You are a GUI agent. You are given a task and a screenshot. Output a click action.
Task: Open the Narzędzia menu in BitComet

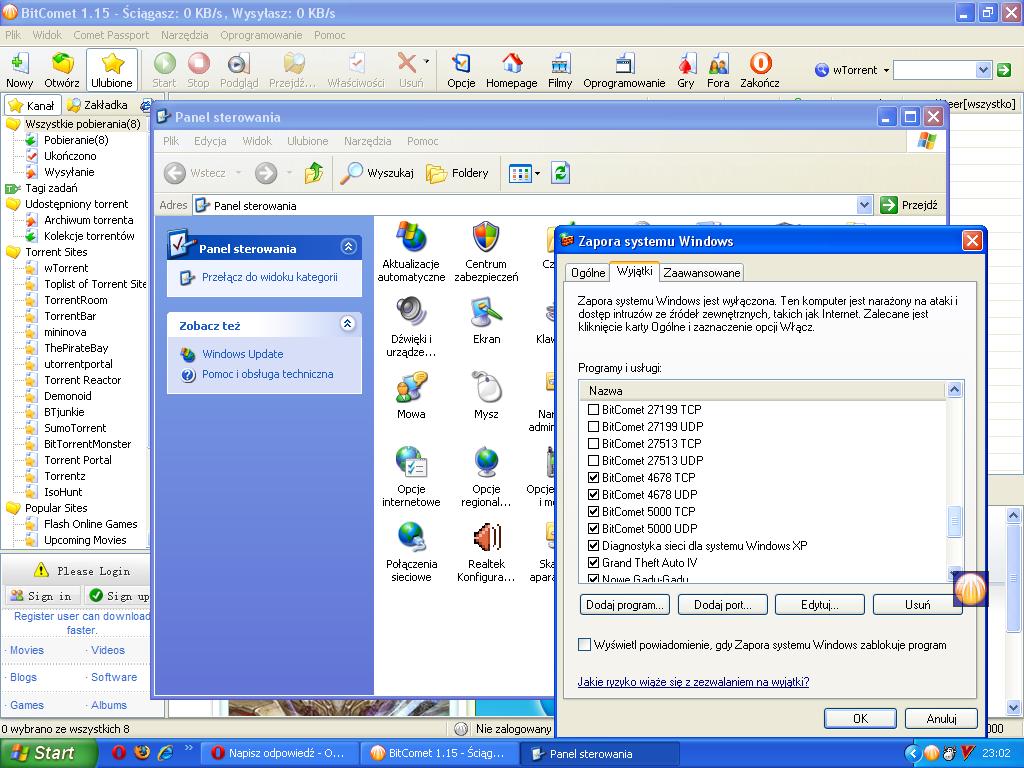point(185,35)
